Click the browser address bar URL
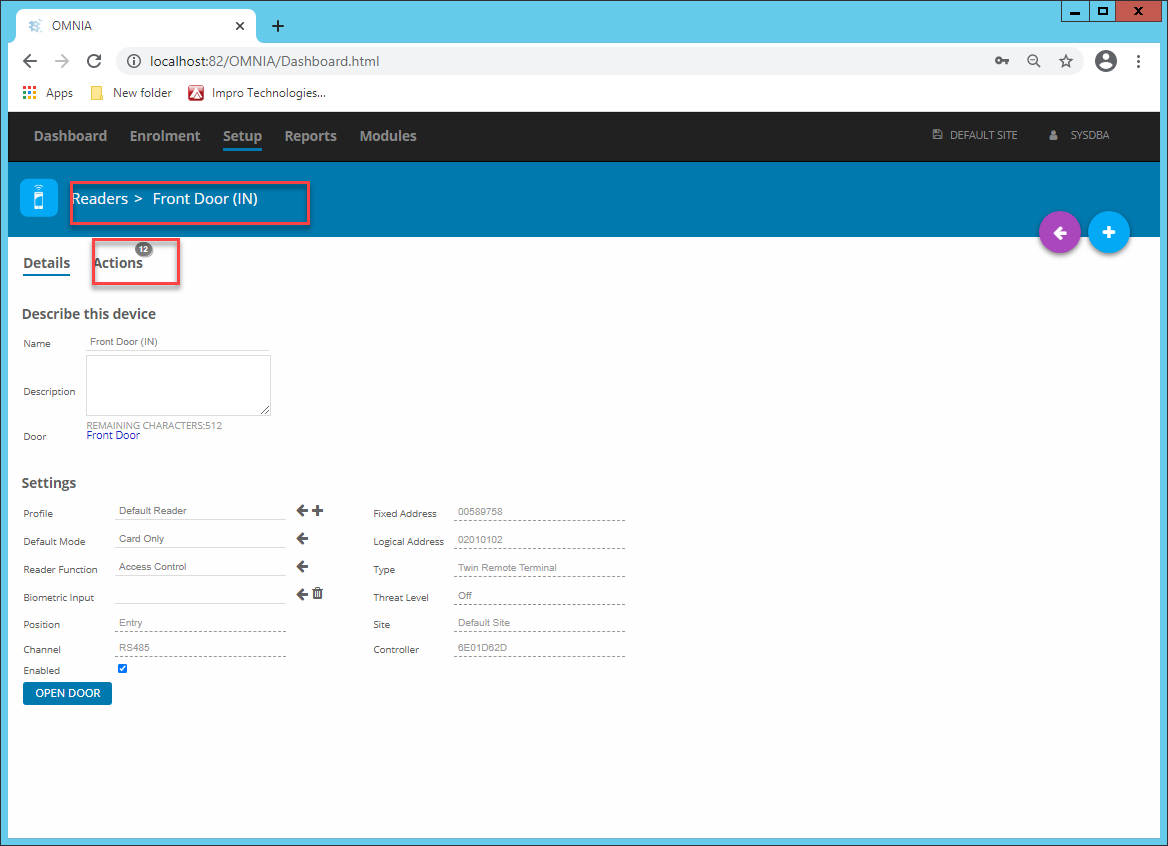The height and width of the screenshot is (846, 1168). point(264,61)
